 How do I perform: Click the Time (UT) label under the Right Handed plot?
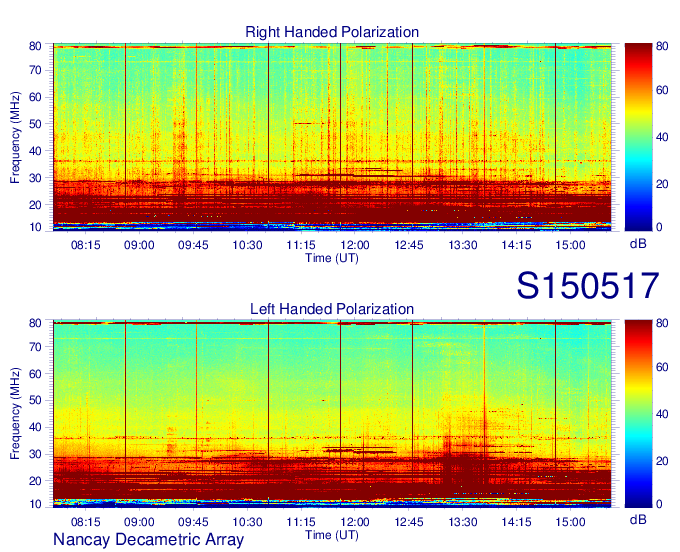332,258
